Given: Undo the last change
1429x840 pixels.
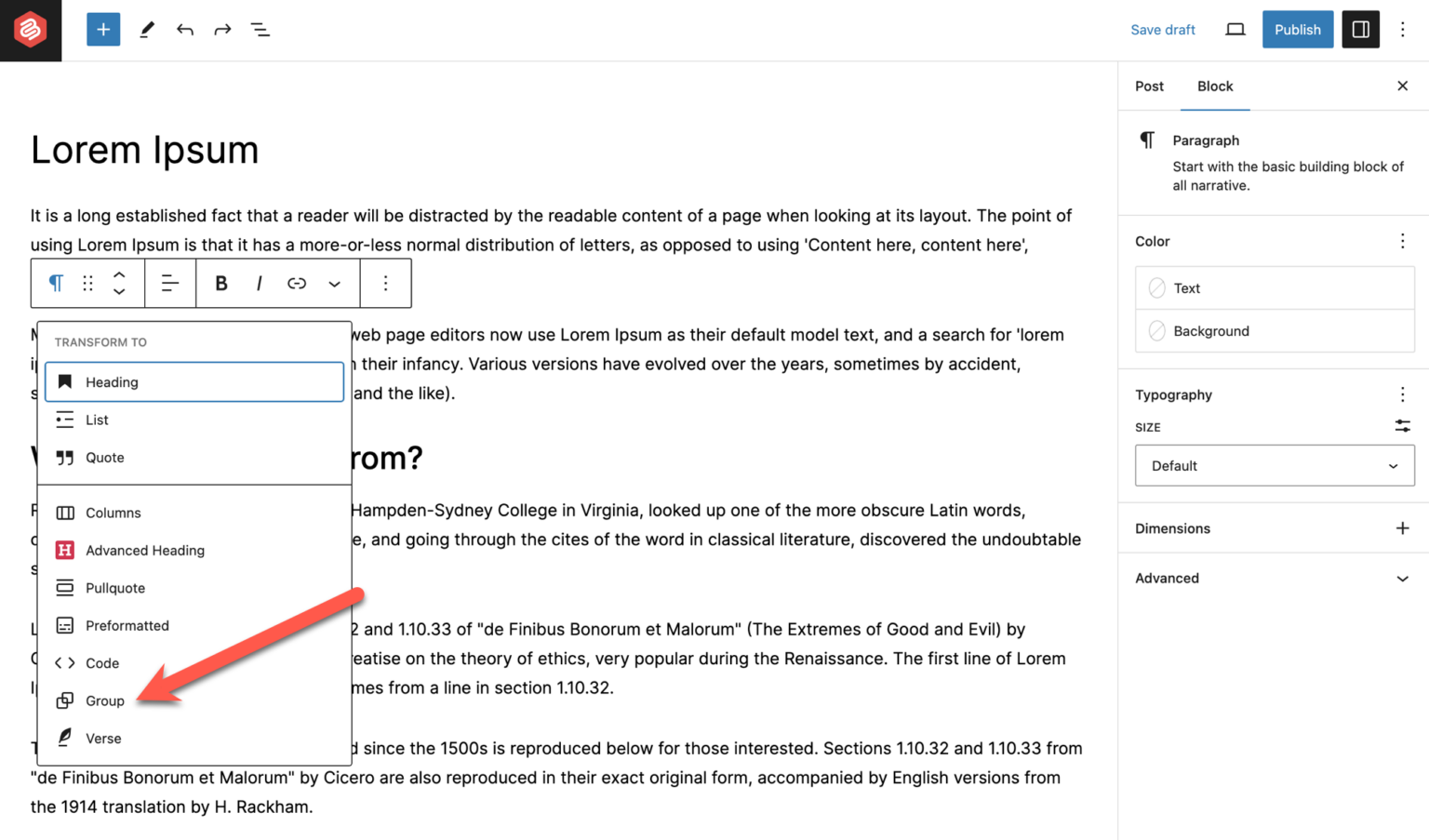Looking at the screenshot, I should (184, 29).
